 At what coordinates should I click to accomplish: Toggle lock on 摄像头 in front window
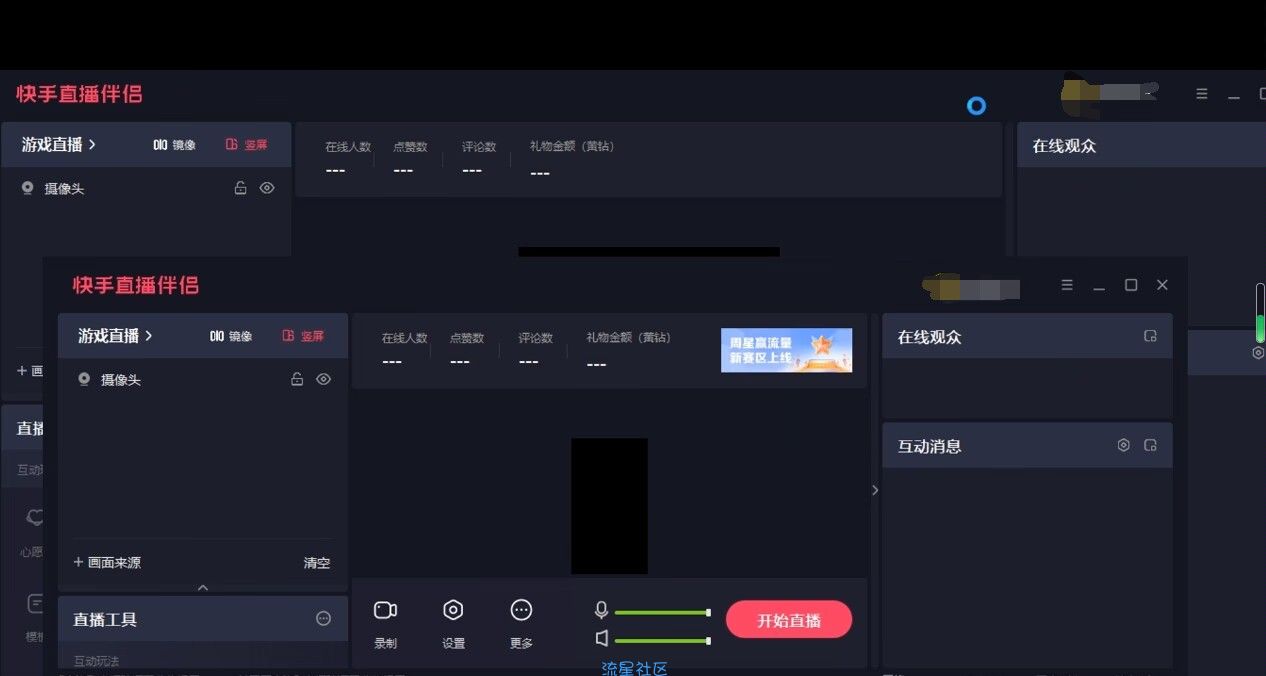(297, 379)
